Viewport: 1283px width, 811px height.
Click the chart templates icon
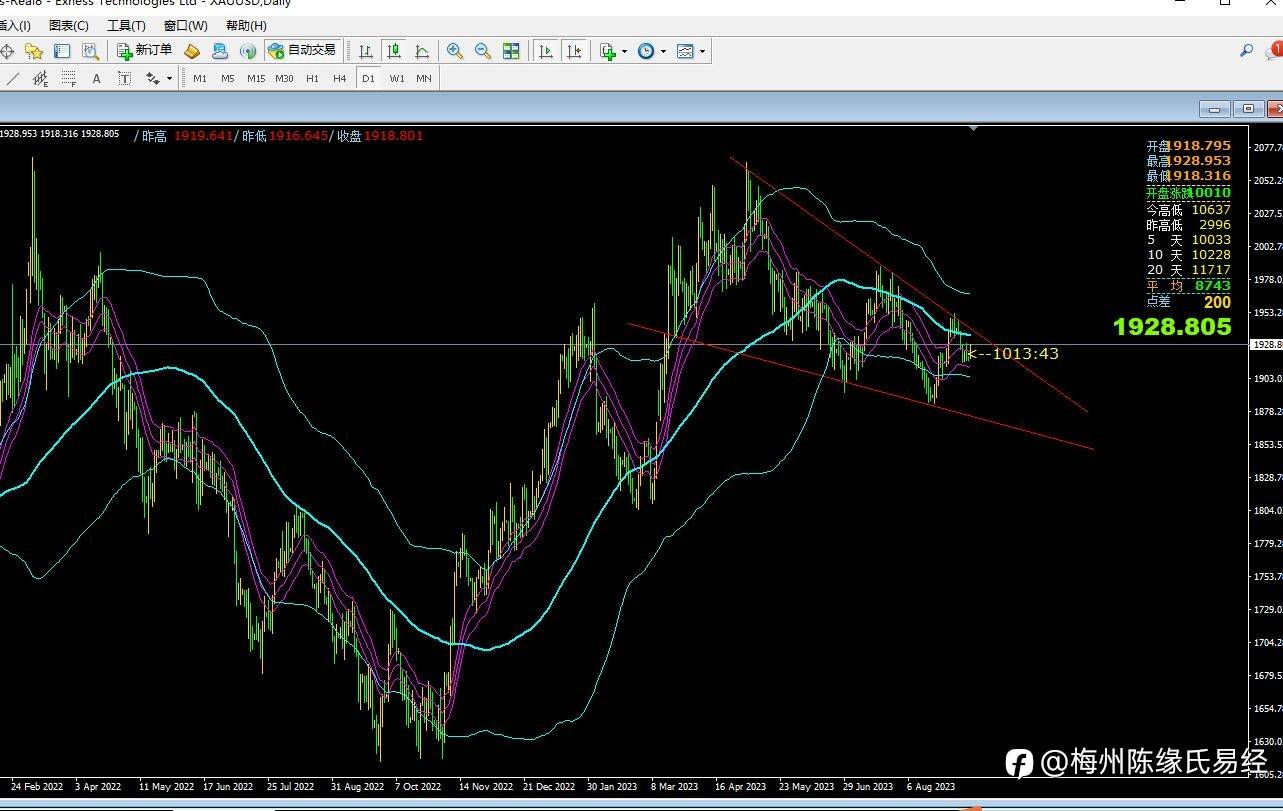(x=685, y=51)
